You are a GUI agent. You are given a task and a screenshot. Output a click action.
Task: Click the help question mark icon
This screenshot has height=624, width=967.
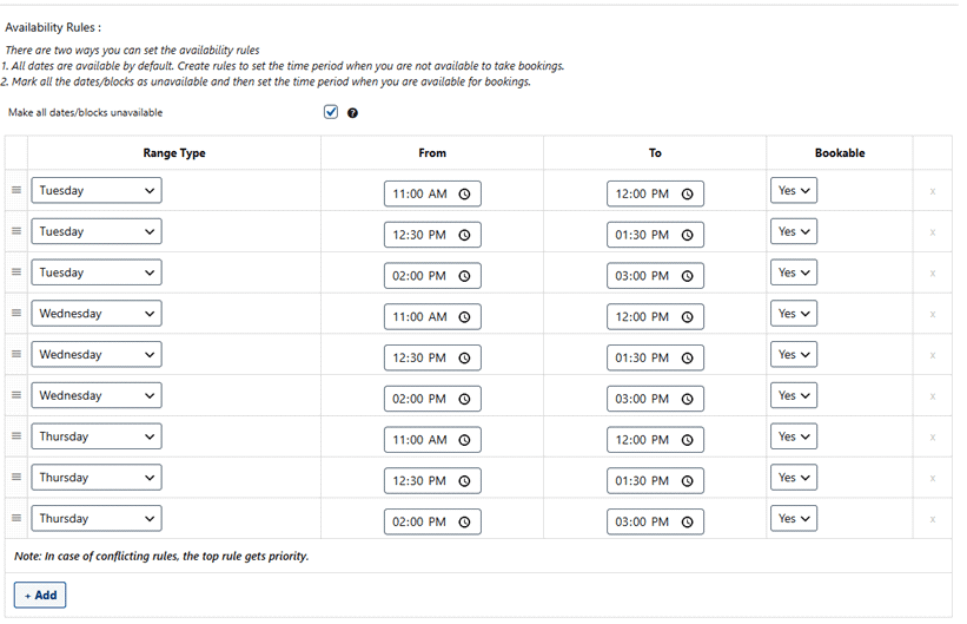point(353,113)
